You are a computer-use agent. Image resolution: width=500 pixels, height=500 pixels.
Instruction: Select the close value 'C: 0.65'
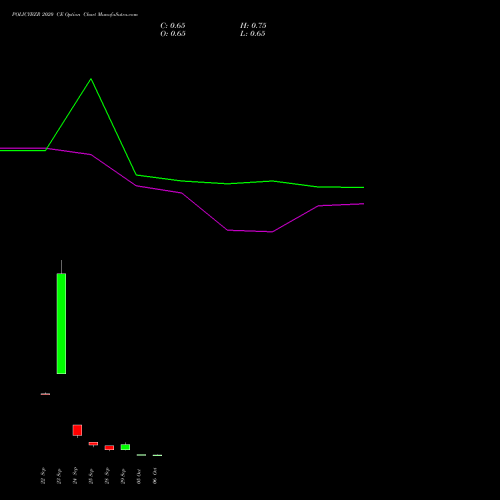pos(173,26)
